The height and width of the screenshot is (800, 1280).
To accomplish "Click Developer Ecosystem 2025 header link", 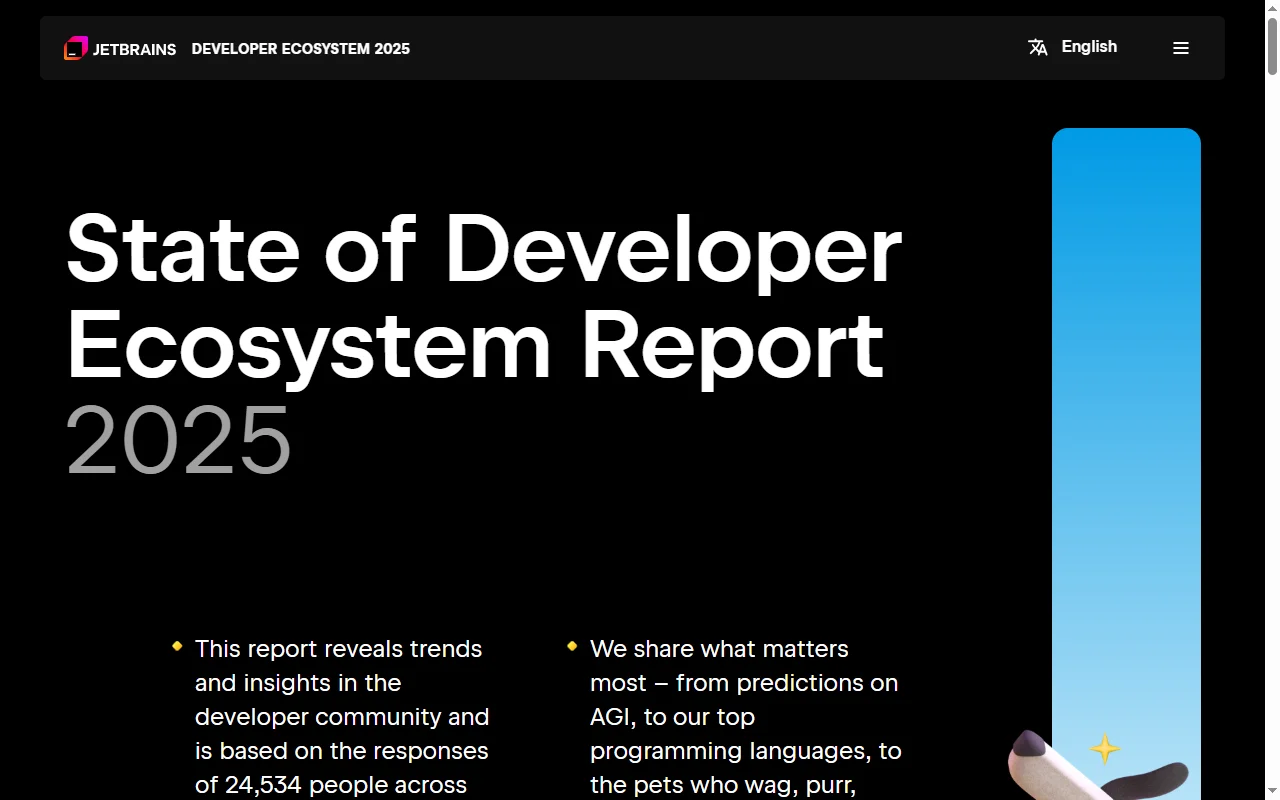I will pos(301,49).
